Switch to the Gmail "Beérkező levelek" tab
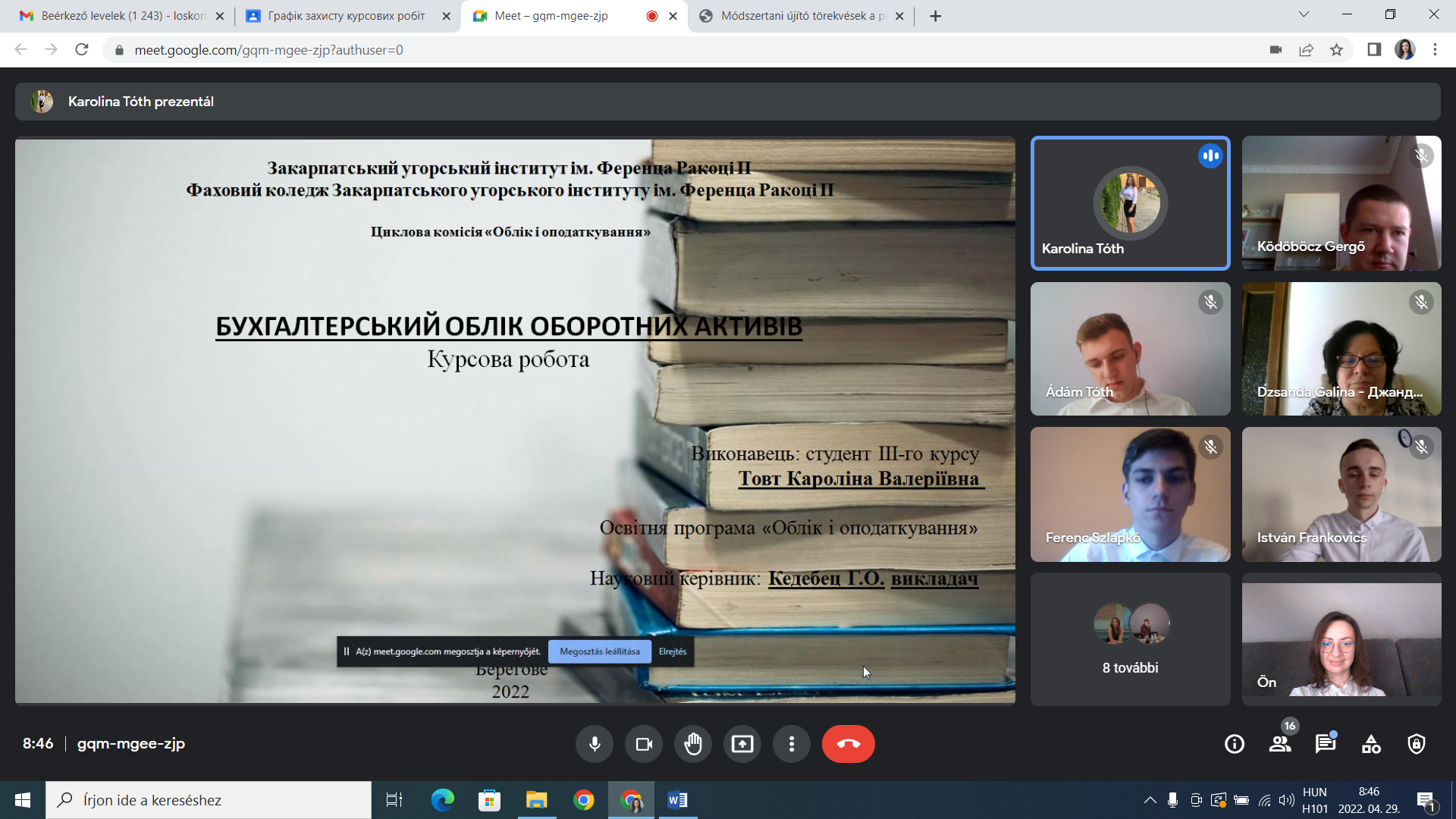 click(x=121, y=16)
